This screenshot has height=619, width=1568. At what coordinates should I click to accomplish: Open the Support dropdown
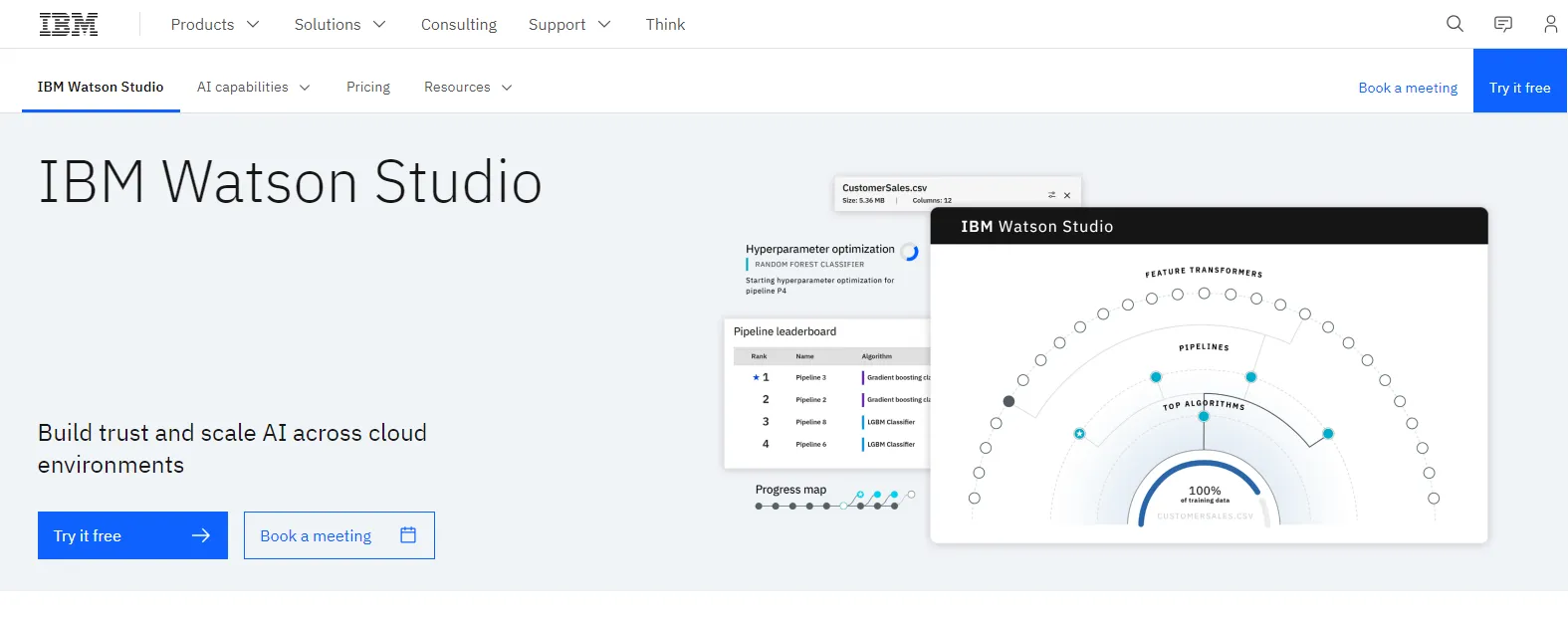point(568,25)
